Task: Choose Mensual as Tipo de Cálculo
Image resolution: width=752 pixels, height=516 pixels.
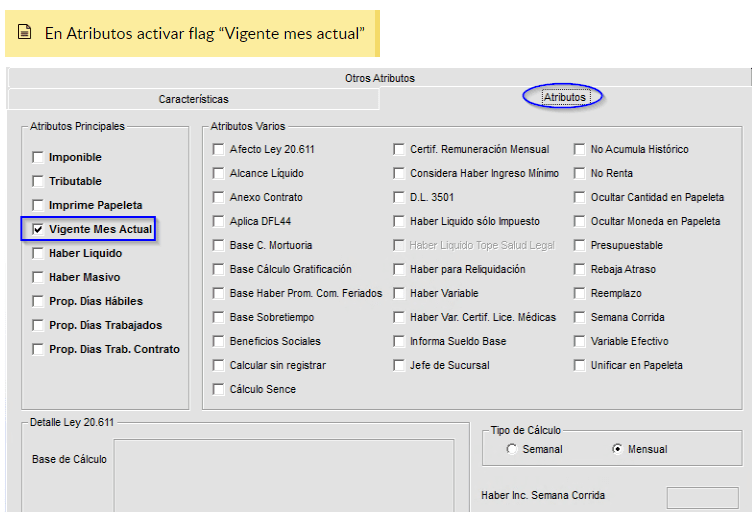Action: (617, 449)
